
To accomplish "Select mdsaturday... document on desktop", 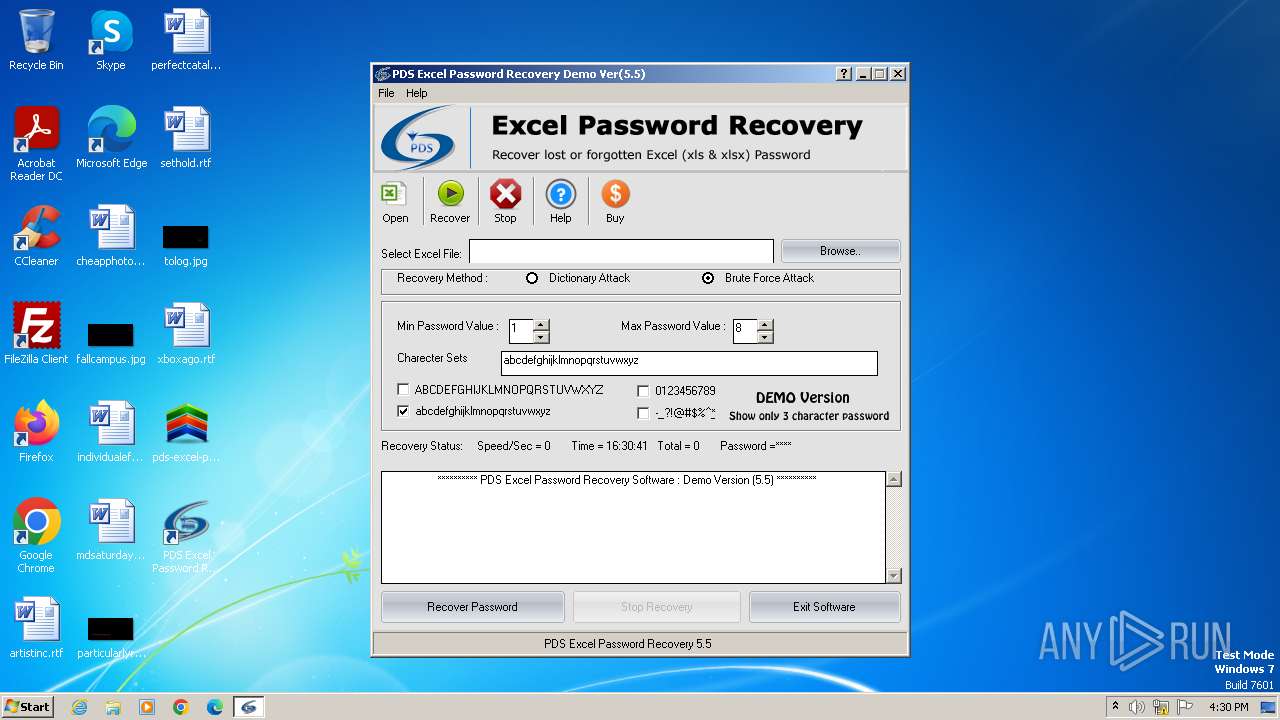I will (111, 530).
